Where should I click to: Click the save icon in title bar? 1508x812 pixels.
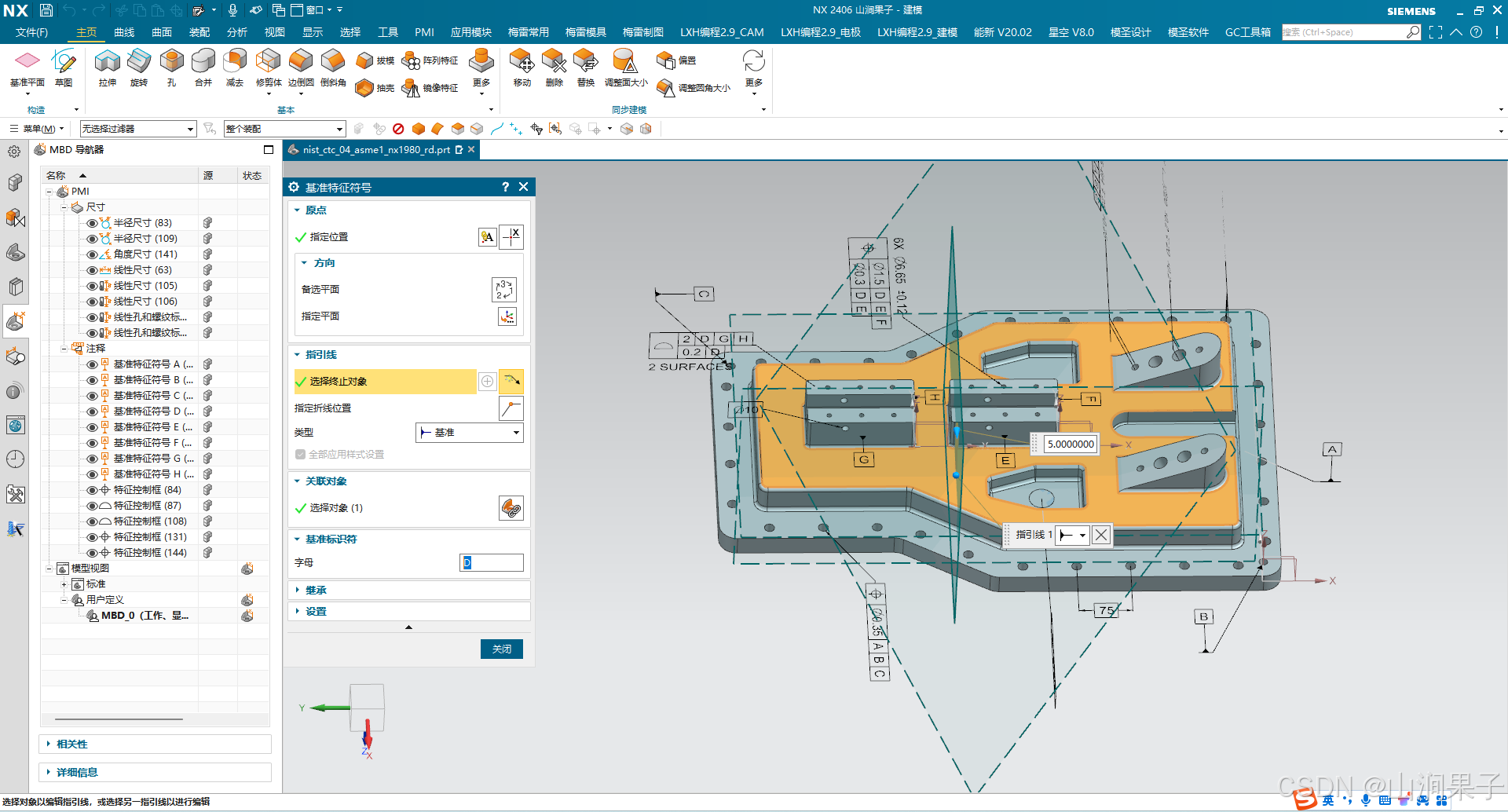pyautogui.click(x=46, y=10)
